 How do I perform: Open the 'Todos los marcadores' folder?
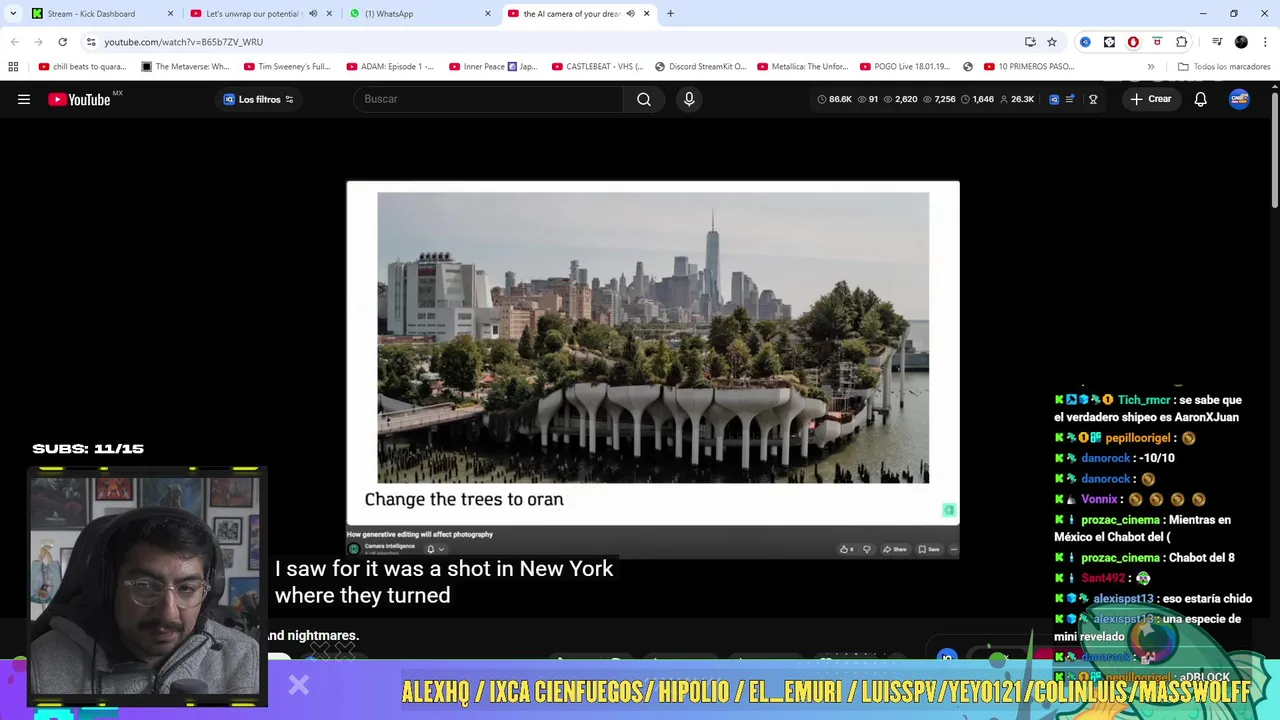point(1224,67)
